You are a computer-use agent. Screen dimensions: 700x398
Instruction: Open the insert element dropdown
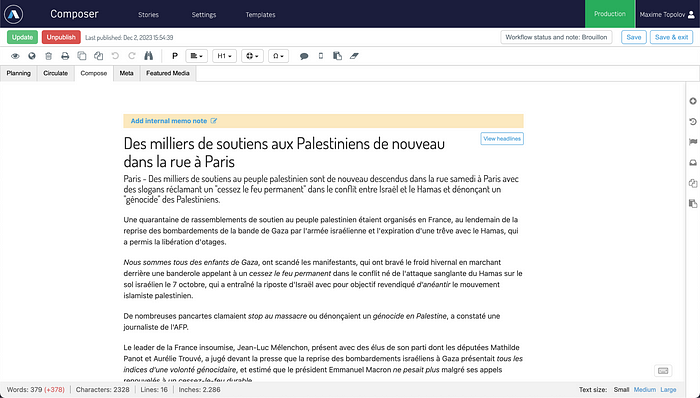point(252,56)
